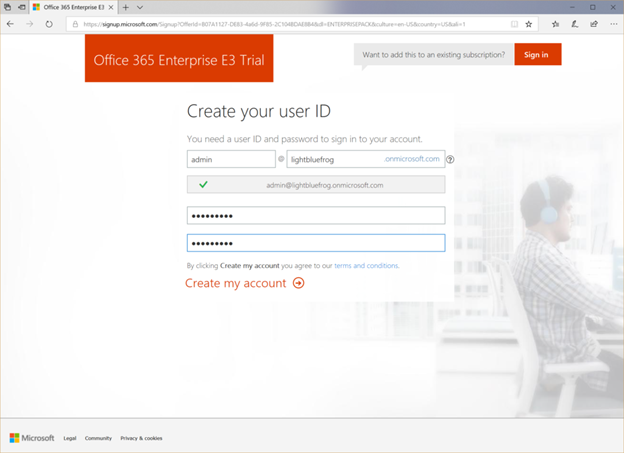The width and height of the screenshot is (624, 453).
Task: Select the Office 365 Enterprise E3 tab
Action: click(74, 7)
